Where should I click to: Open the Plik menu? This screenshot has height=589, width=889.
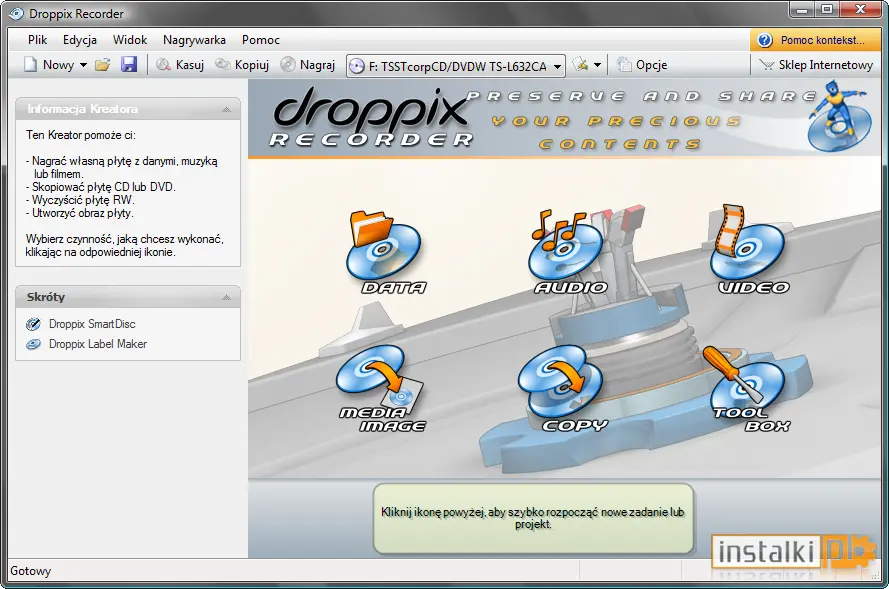click(x=37, y=40)
